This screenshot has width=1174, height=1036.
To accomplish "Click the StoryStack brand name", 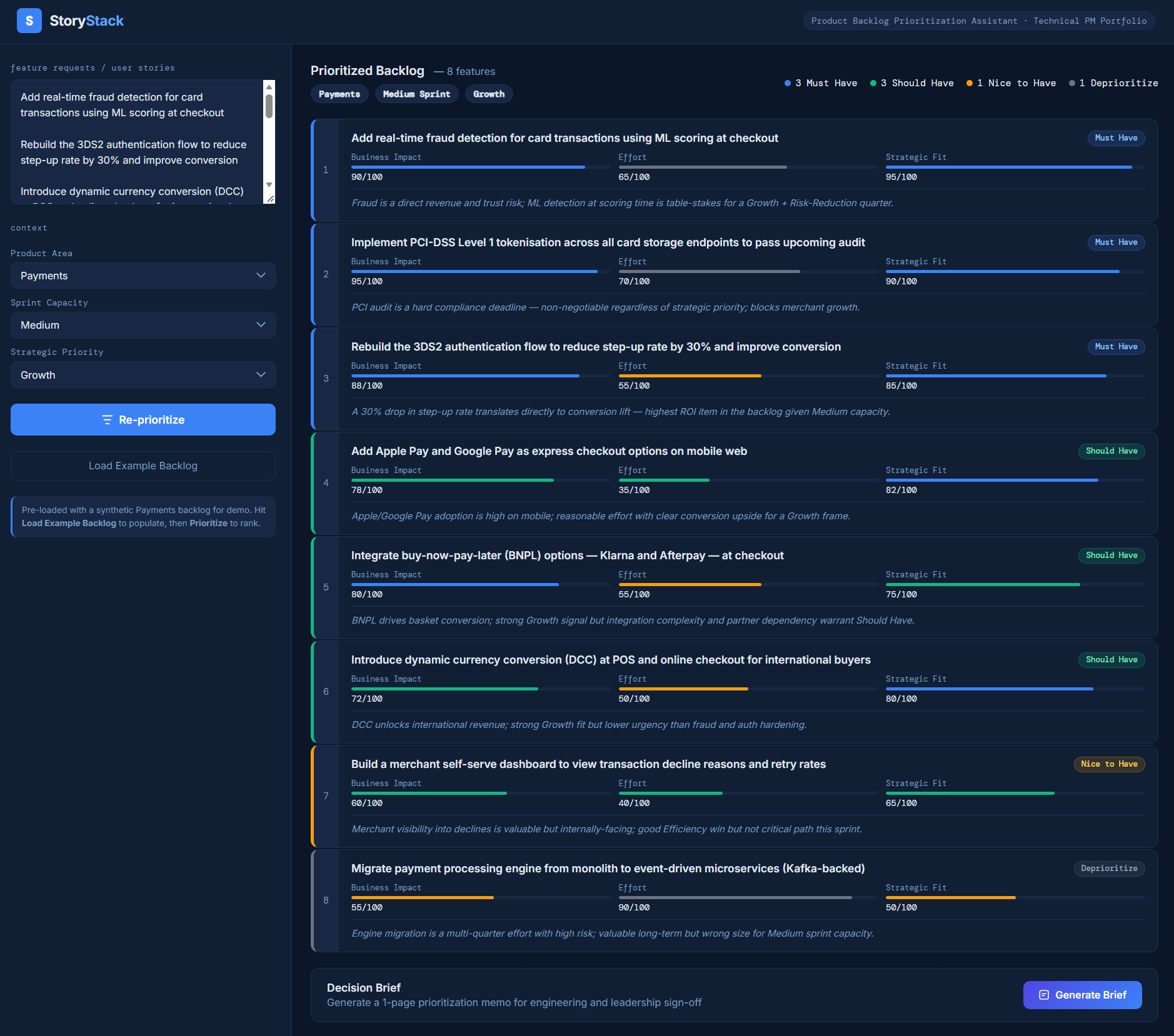I will point(87,21).
